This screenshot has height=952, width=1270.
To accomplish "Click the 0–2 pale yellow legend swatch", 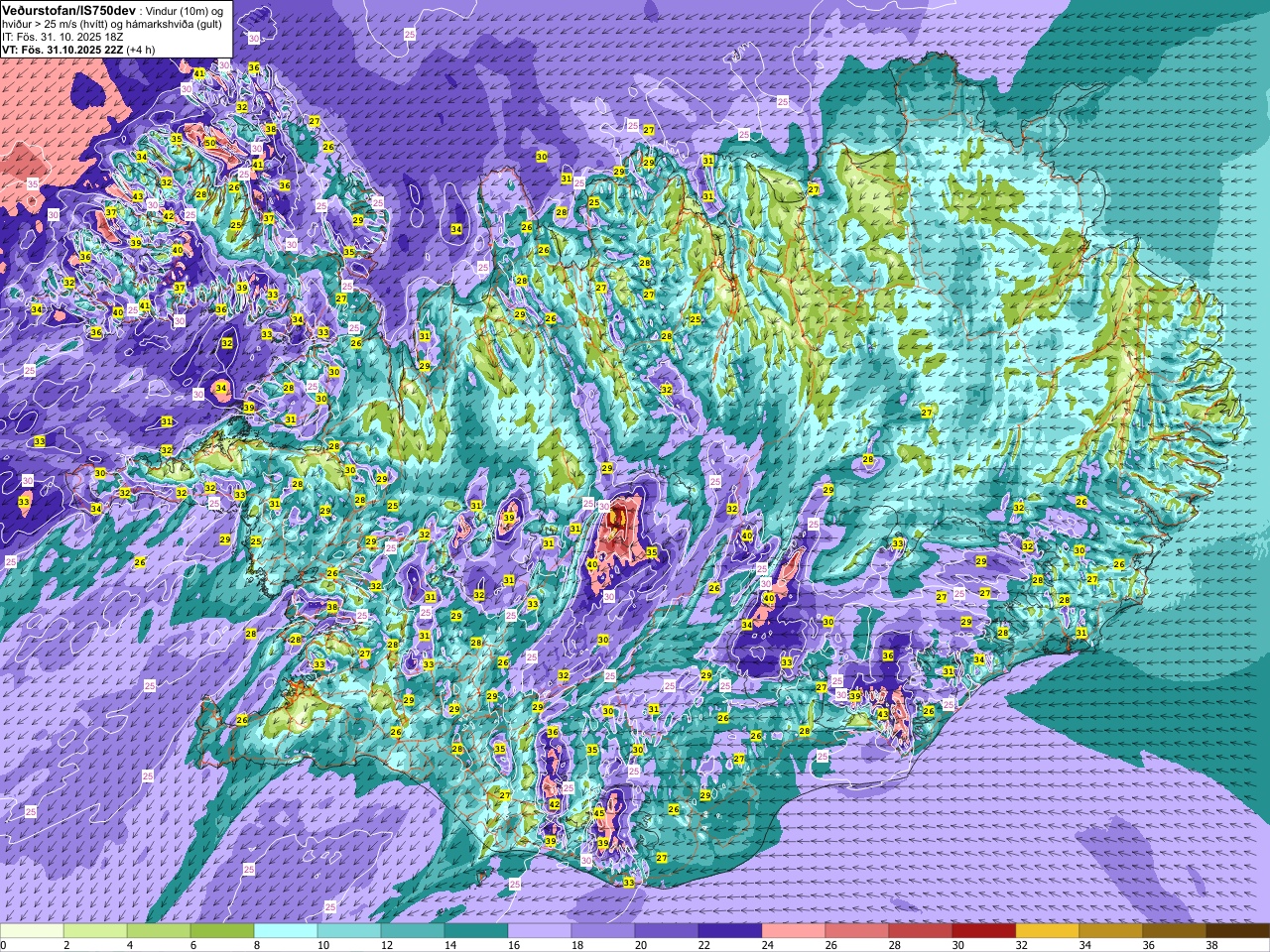I will pos(32,931).
